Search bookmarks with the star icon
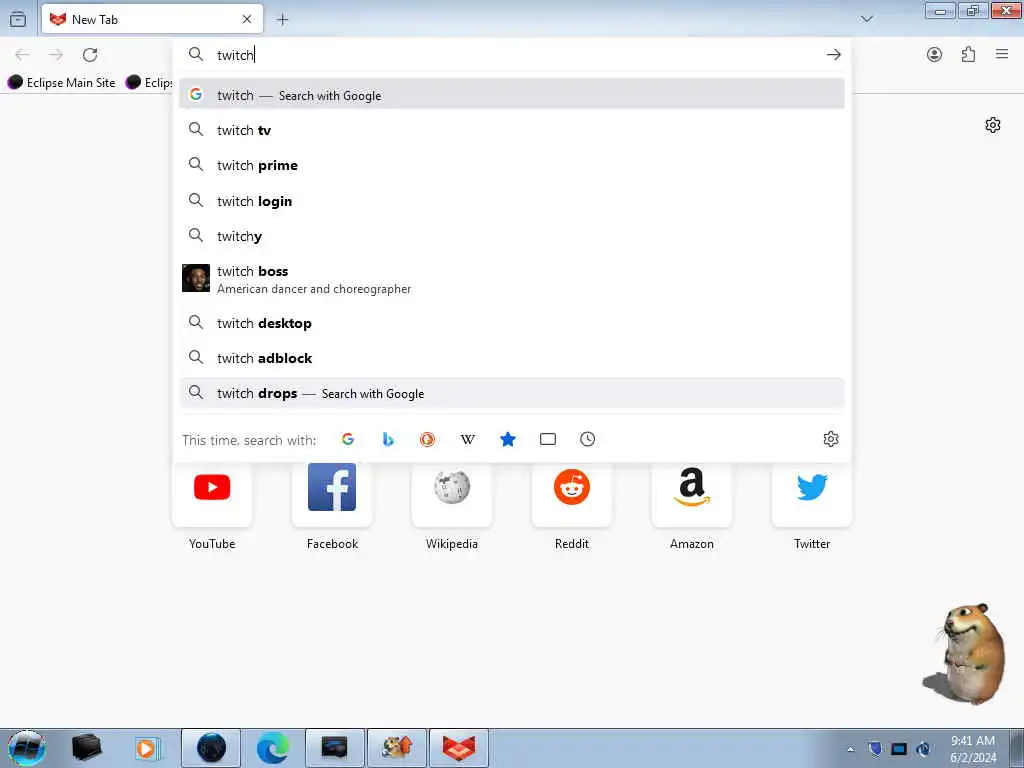This screenshot has width=1024, height=768. (x=507, y=440)
